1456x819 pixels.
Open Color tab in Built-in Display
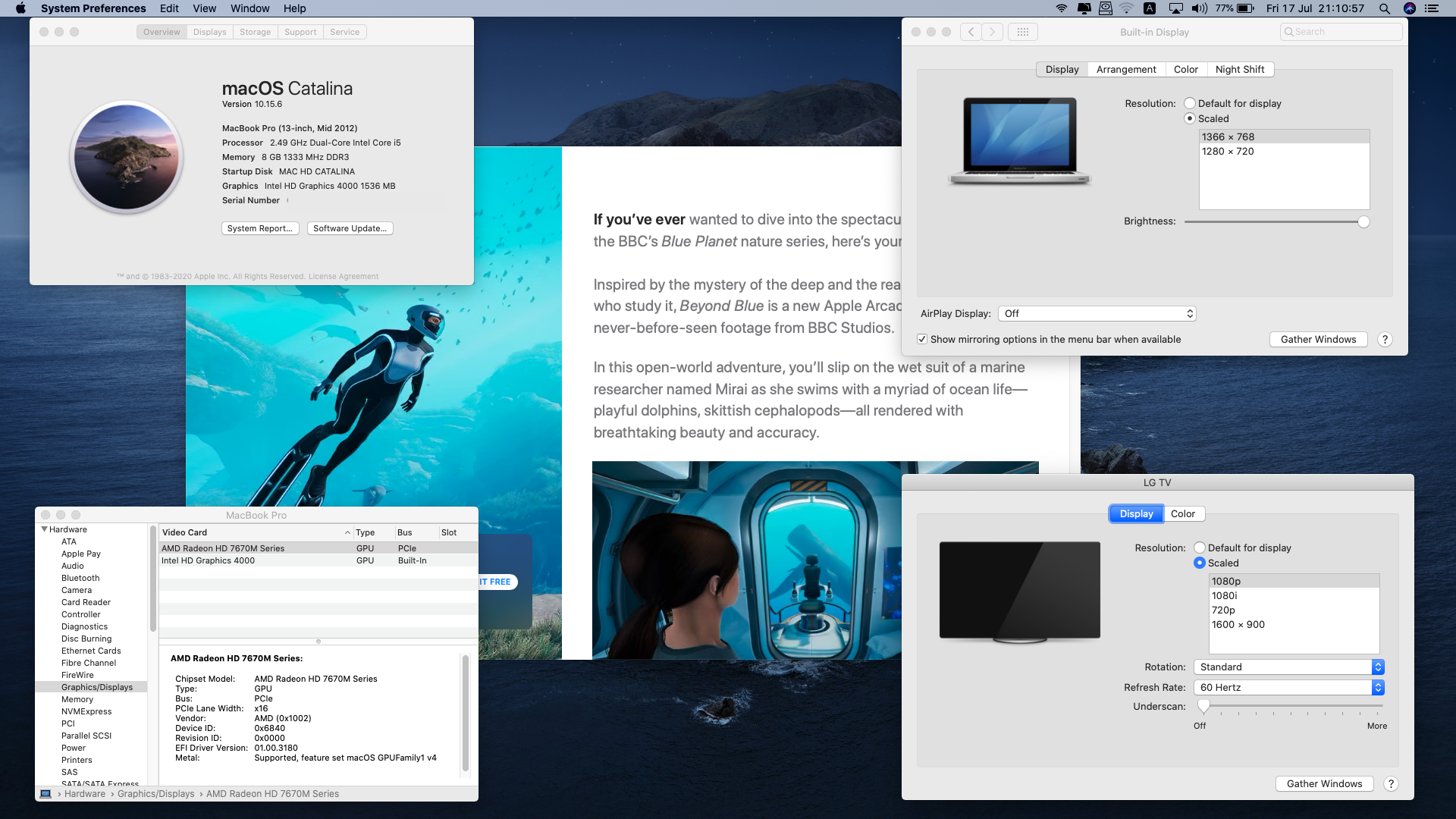[1186, 69]
